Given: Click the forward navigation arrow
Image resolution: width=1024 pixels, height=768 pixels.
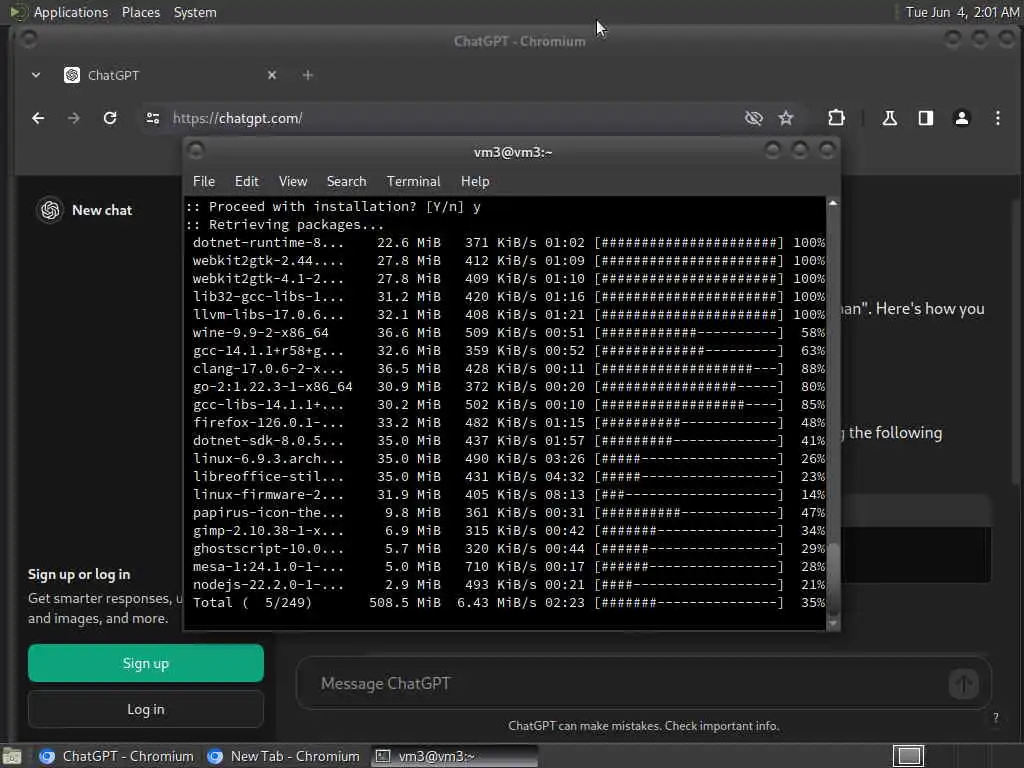Looking at the screenshot, I should tap(74, 118).
